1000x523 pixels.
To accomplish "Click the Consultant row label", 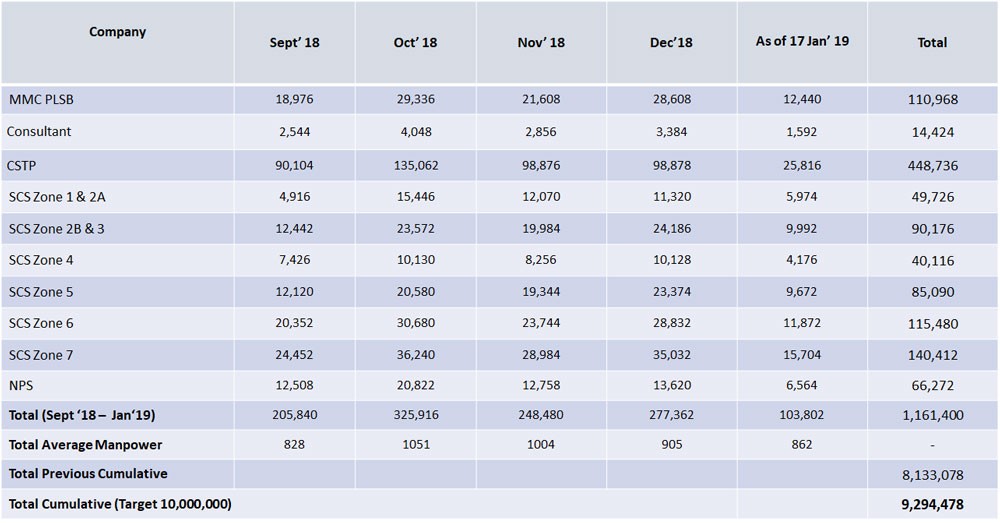I will coord(39,132).
